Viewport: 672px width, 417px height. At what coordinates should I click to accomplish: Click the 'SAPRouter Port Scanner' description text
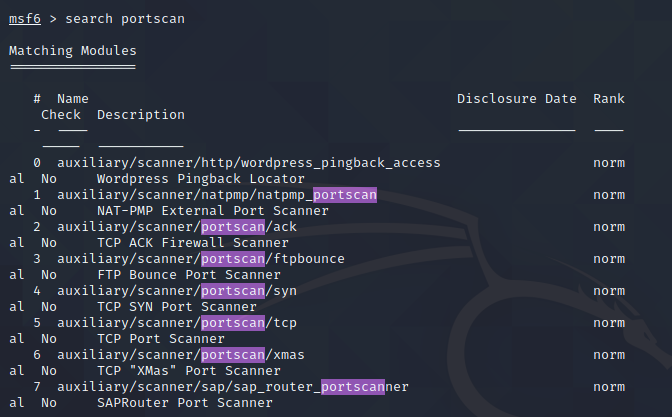[x=185, y=403]
